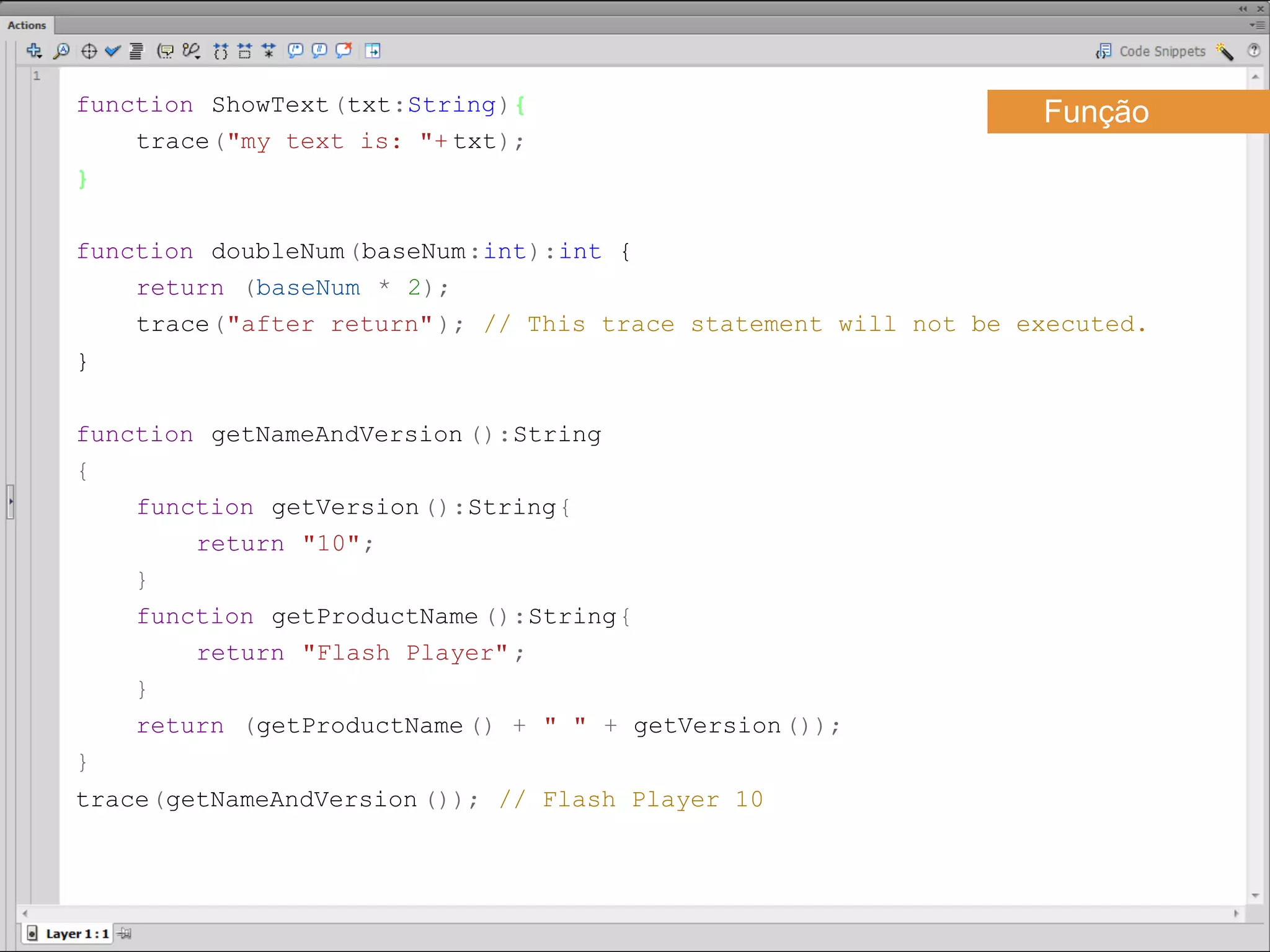Click the orange Função label

[x=1128, y=112]
